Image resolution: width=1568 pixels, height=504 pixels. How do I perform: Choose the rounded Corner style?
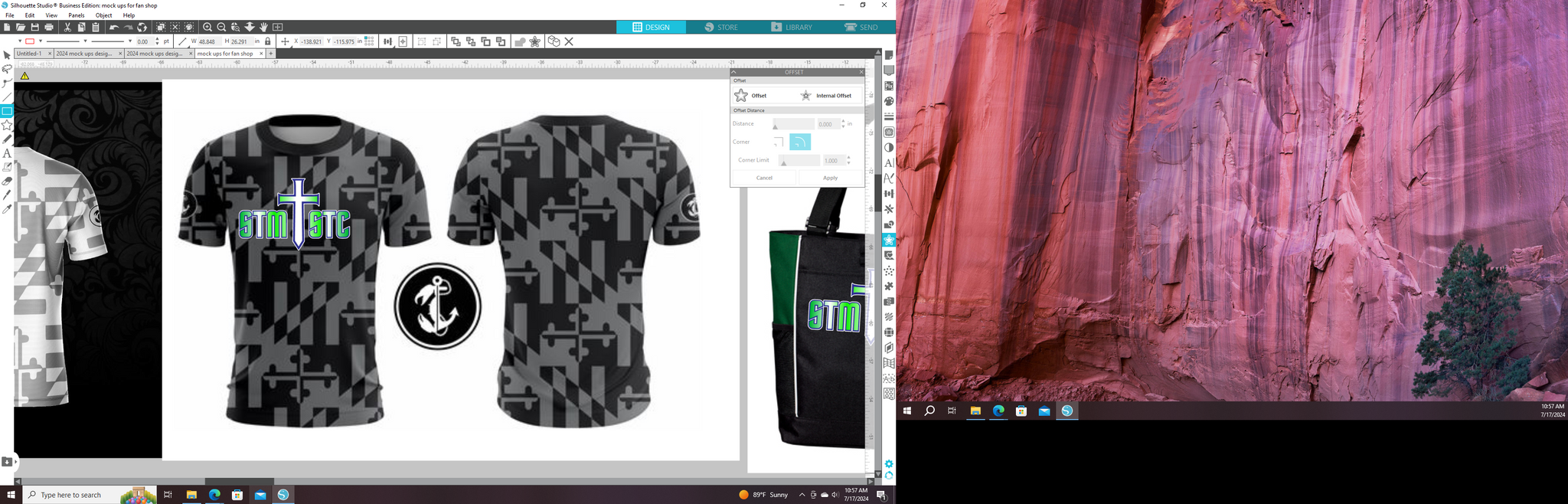point(800,142)
